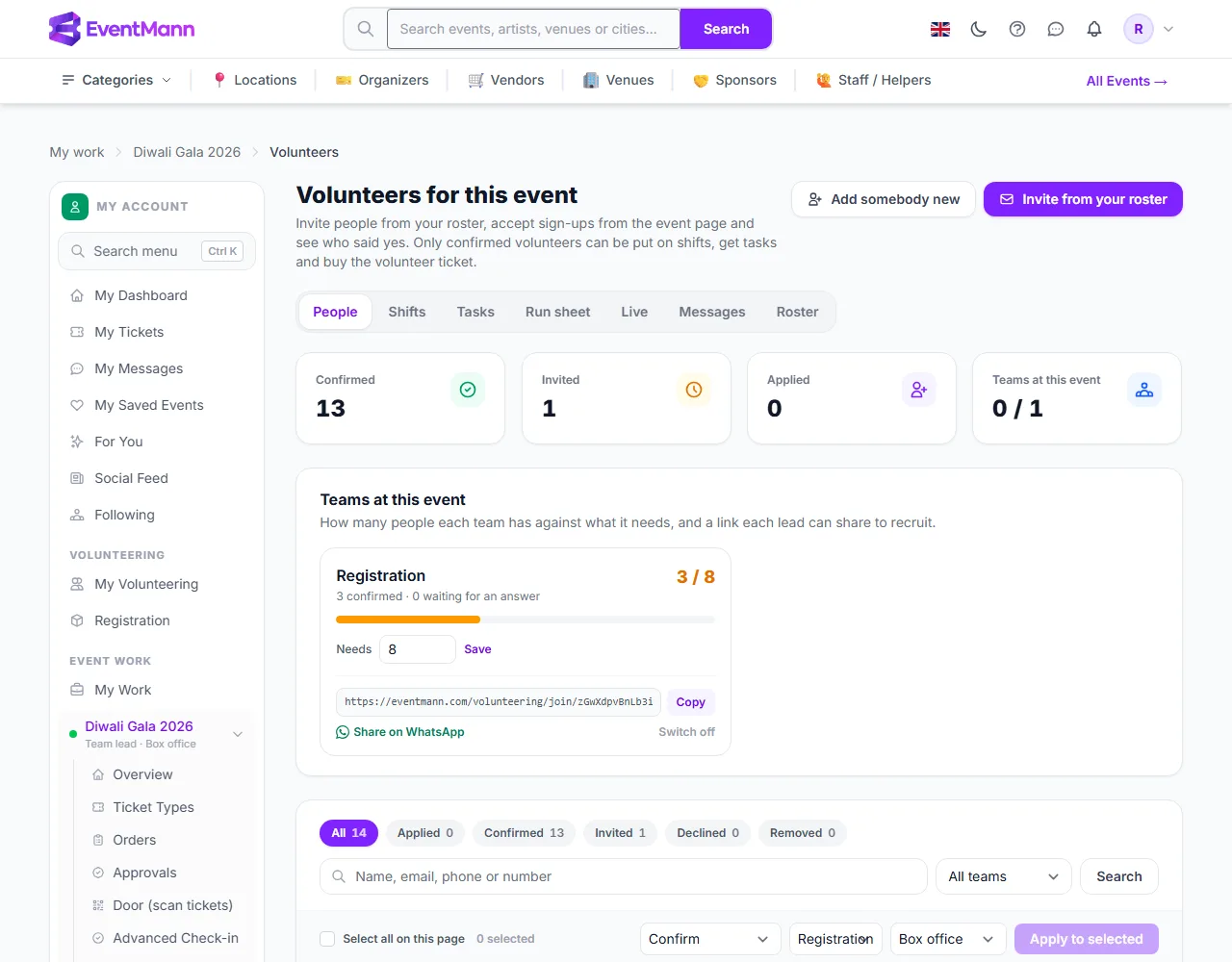This screenshot has width=1232, height=962.
Task: Filter by the Applied 0 chip
Action: click(x=425, y=833)
